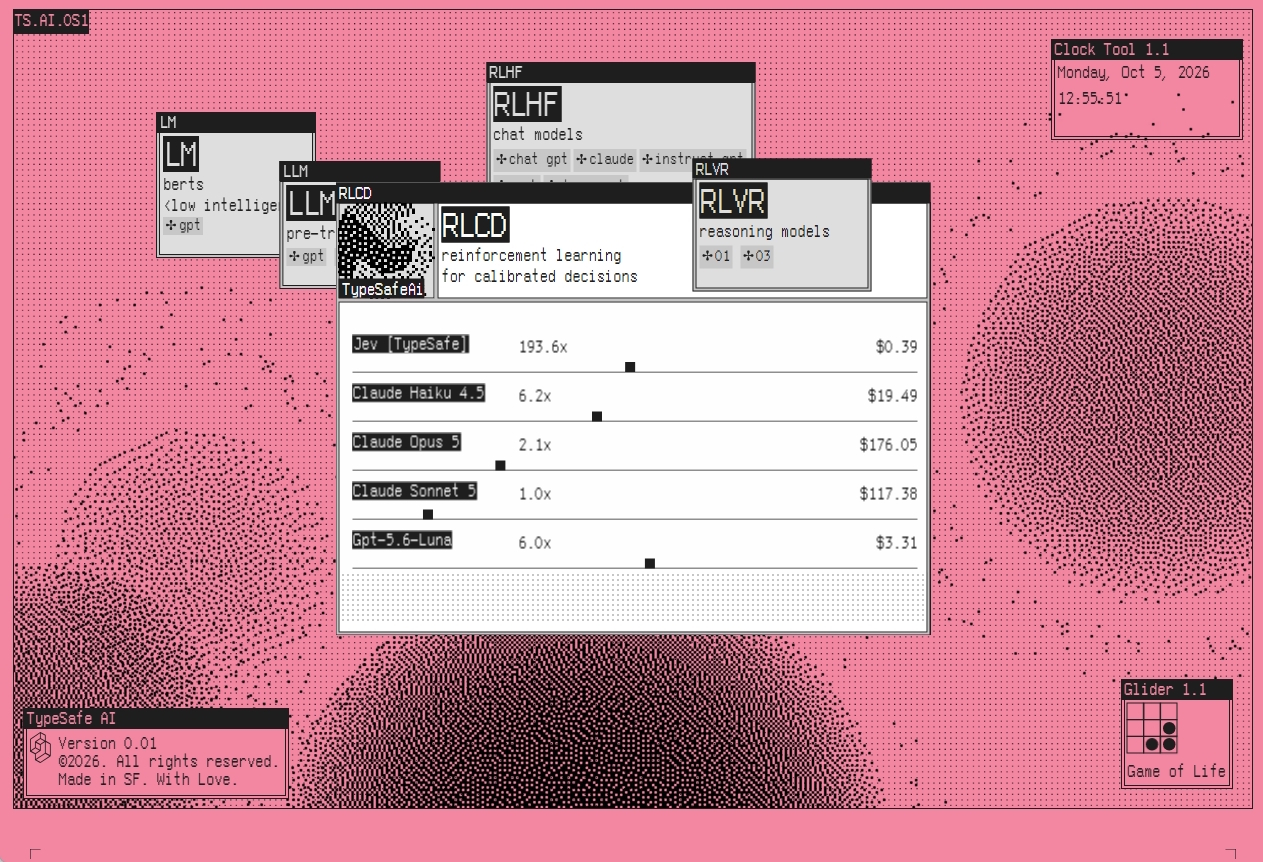Viewport: 1263px width, 862px height.
Task: Click the TS.AI.OS1 label in the corner
Action: 51,20
